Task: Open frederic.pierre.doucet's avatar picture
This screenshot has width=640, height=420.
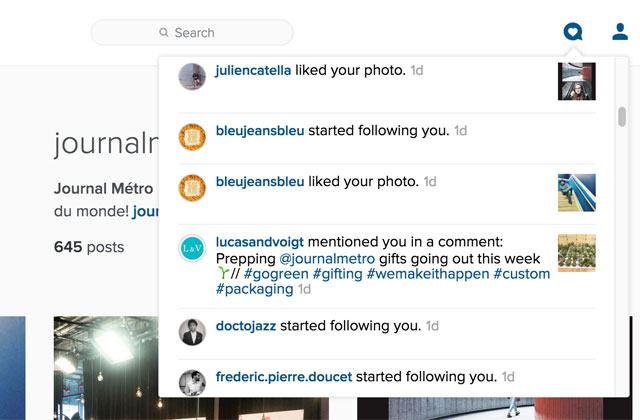Action: [192, 383]
